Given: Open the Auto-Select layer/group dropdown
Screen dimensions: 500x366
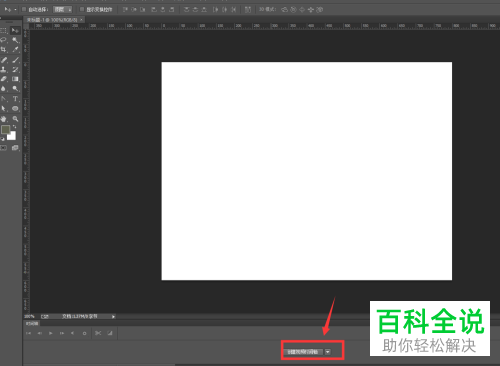Looking at the screenshot, I should pyautogui.click(x=63, y=10).
